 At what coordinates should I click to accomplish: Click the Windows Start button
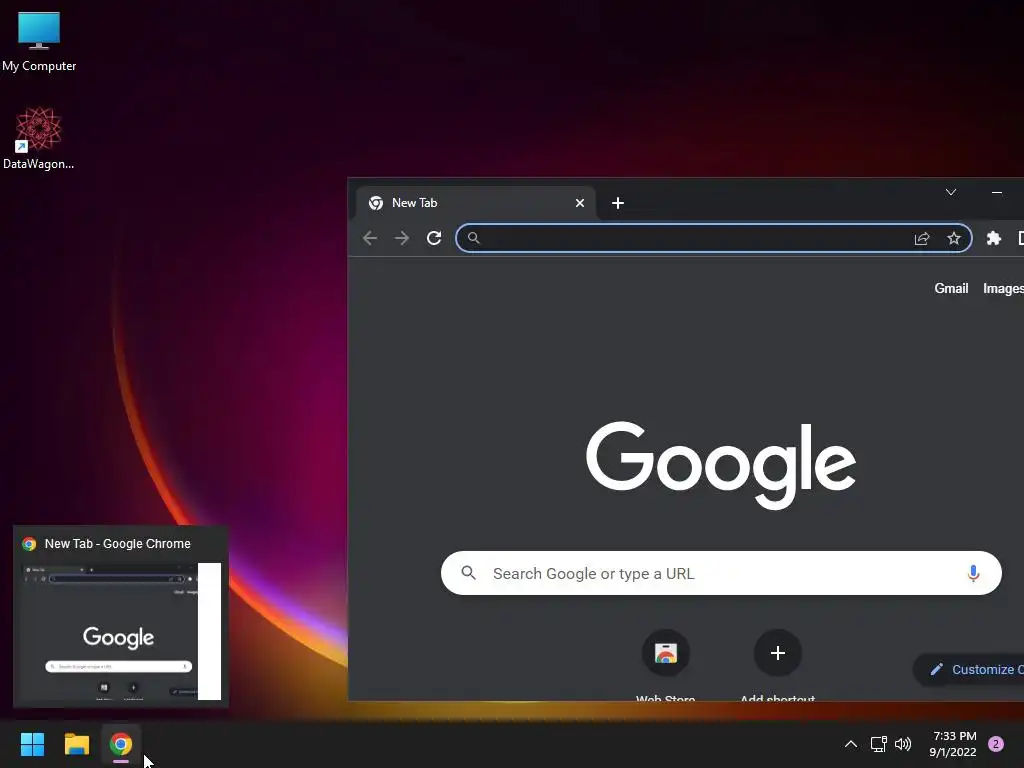click(32, 744)
